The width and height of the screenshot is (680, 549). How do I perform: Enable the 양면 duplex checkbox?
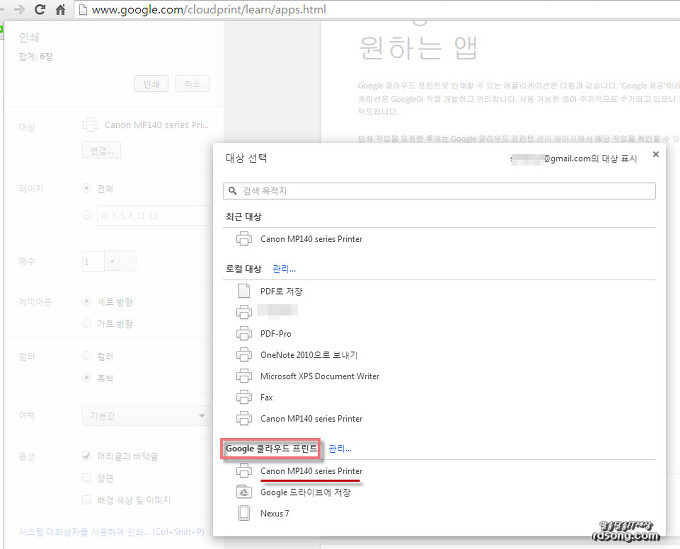pyautogui.click(x=87, y=478)
